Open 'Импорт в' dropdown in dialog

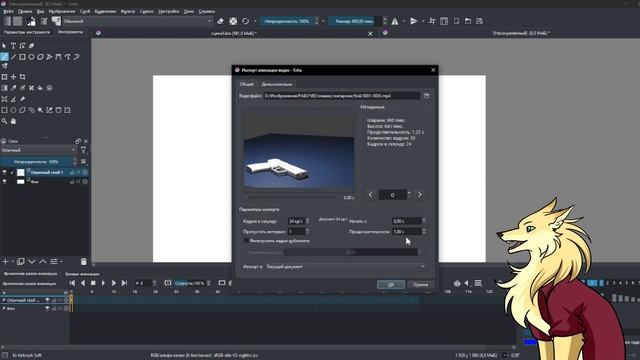tap(346, 267)
